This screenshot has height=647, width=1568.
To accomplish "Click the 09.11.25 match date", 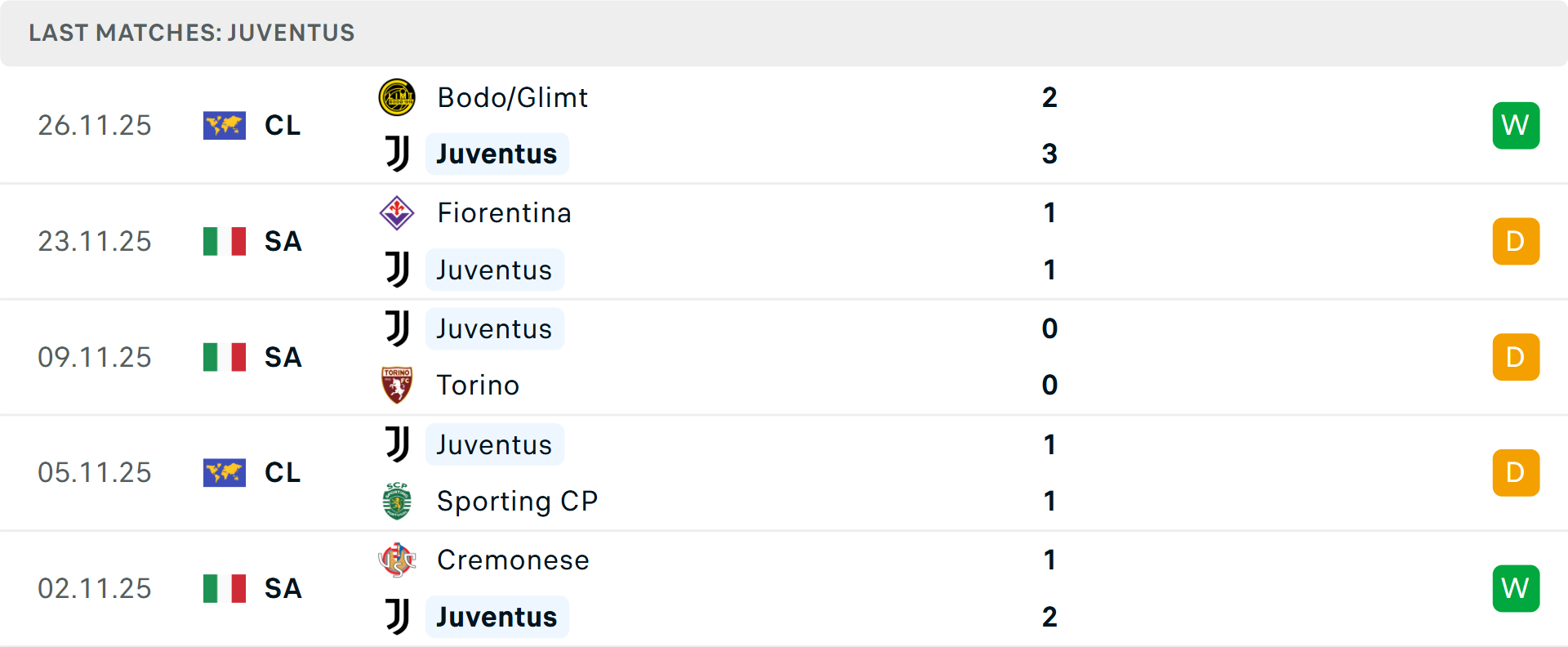I will pyautogui.click(x=95, y=358).
